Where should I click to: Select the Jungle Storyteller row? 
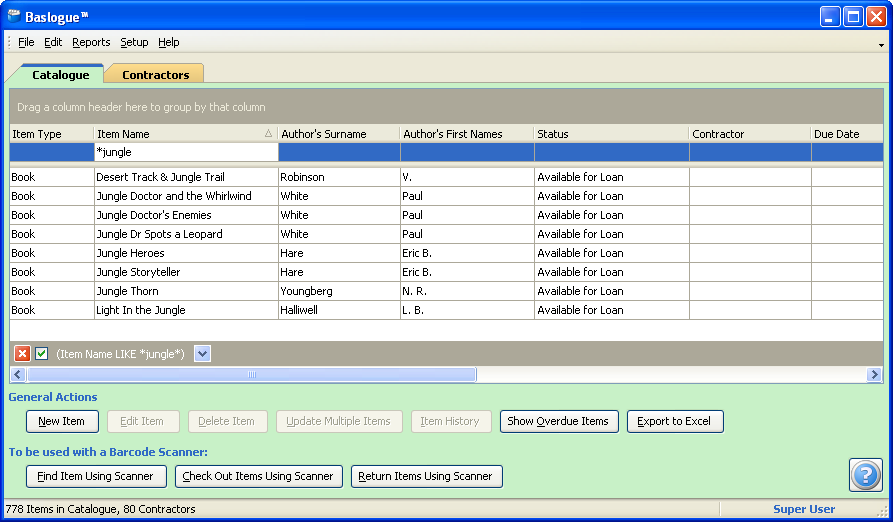(446, 272)
